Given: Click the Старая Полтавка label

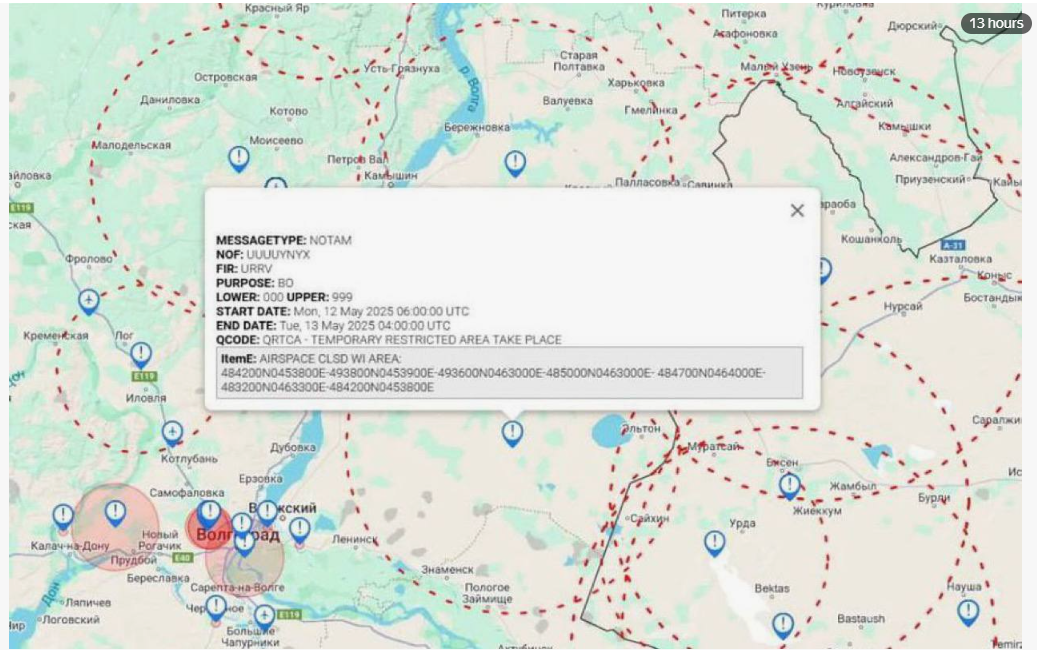Looking at the screenshot, I should (579, 61).
